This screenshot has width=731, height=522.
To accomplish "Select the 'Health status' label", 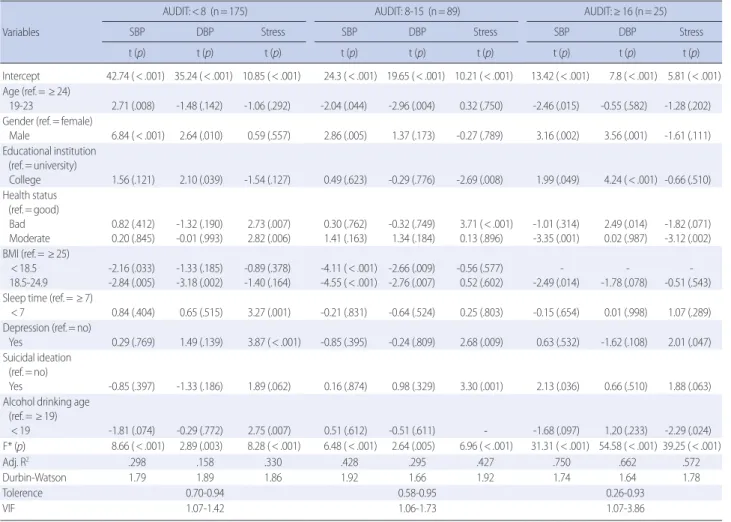I will 30,195.
